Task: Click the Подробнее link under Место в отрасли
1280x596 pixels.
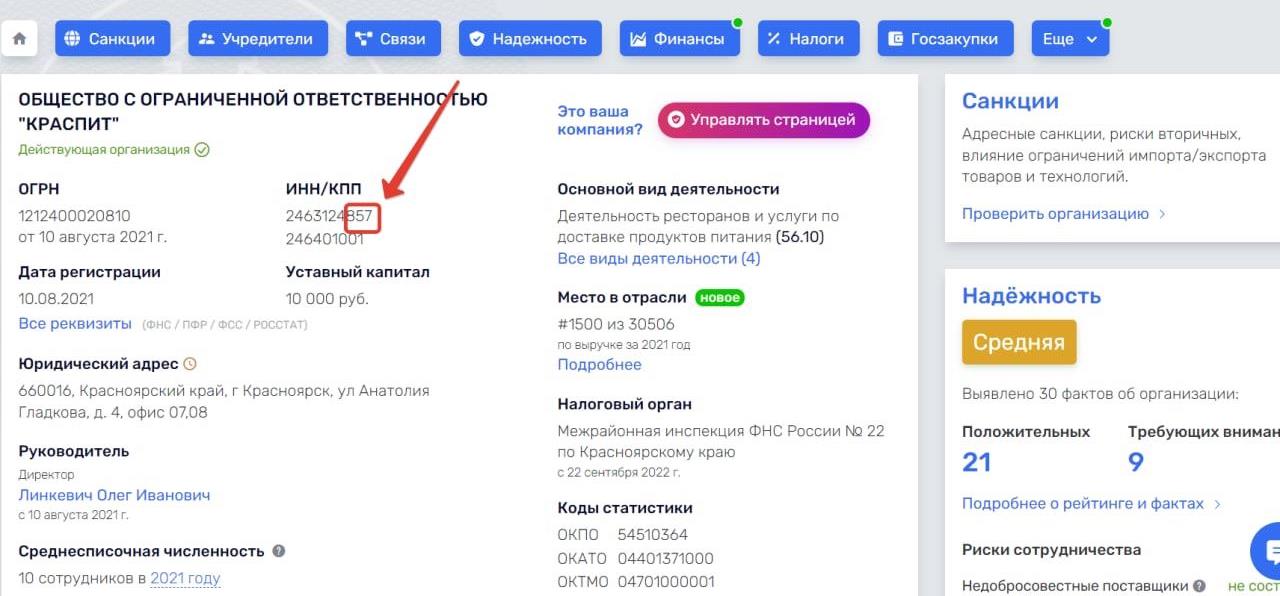Action: [x=599, y=365]
